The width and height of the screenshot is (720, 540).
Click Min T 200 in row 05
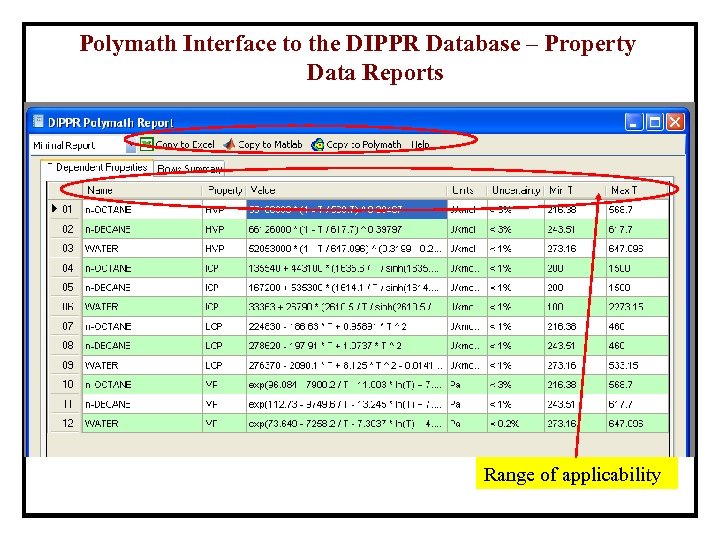point(575,287)
